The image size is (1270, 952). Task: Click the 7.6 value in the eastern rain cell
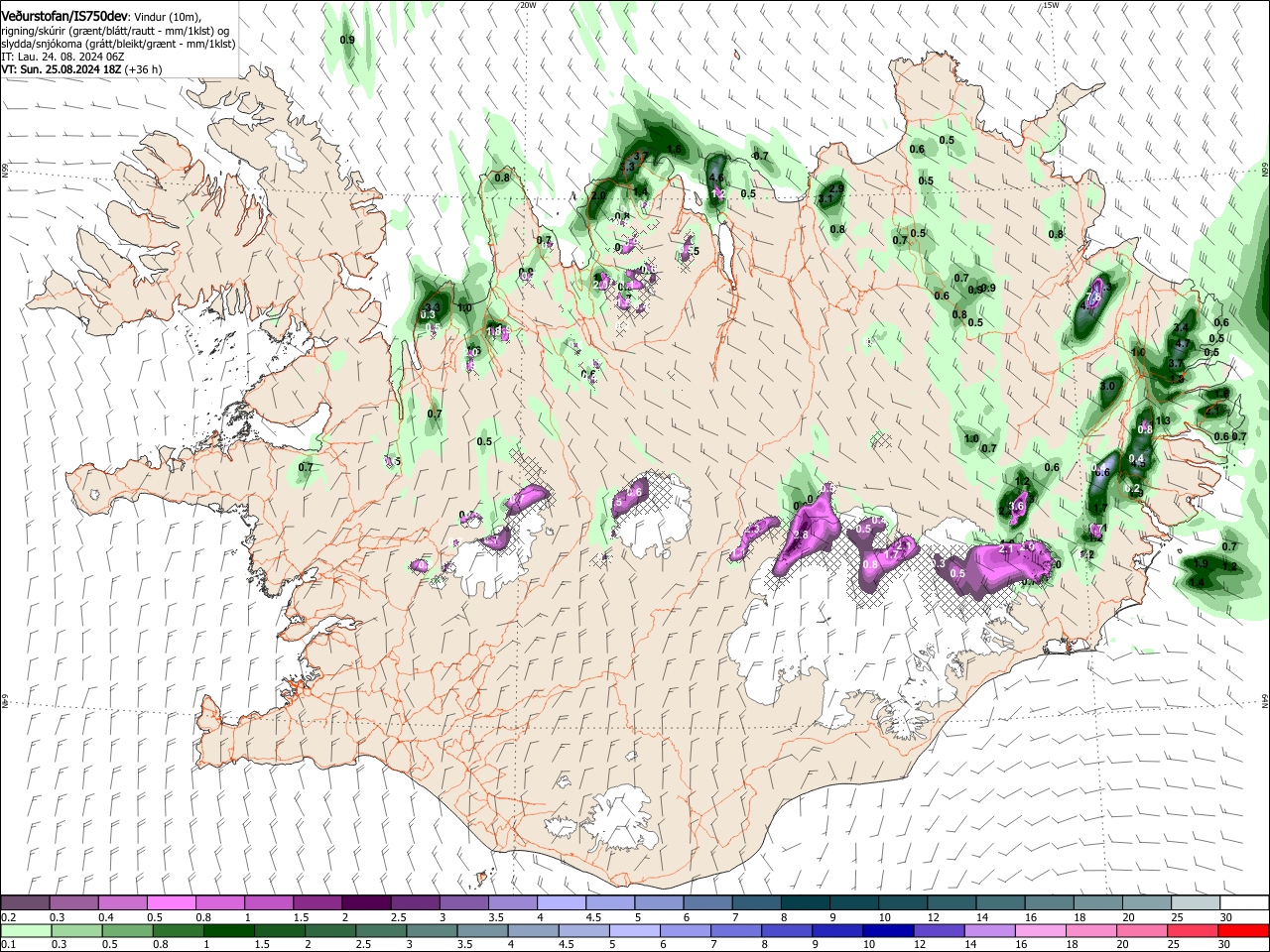(x=1094, y=298)
